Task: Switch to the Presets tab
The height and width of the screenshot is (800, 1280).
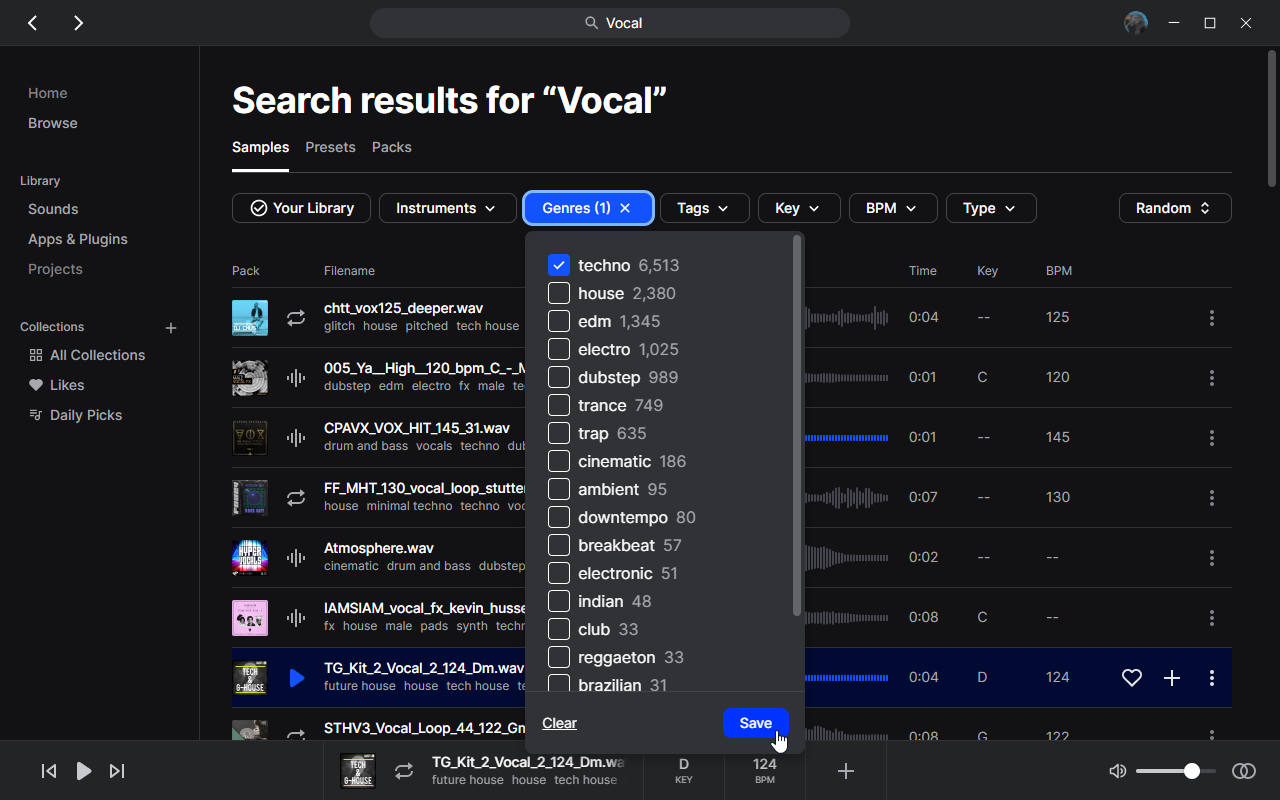Action: pos(330,147)
